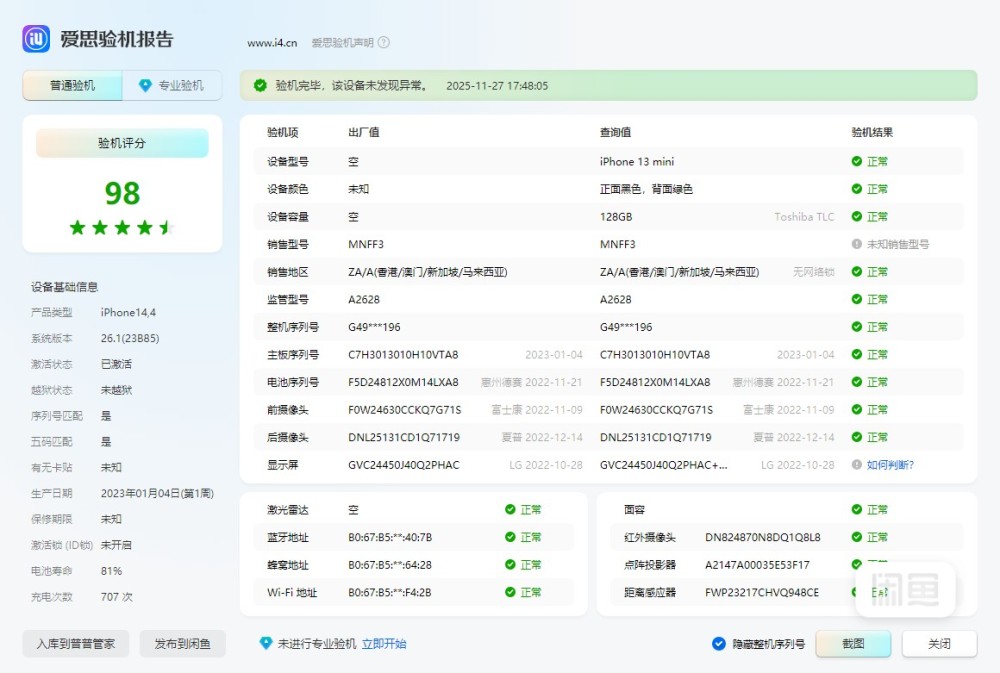Click the score number 98
1000x673 pixels.
(x=122, y=193)
